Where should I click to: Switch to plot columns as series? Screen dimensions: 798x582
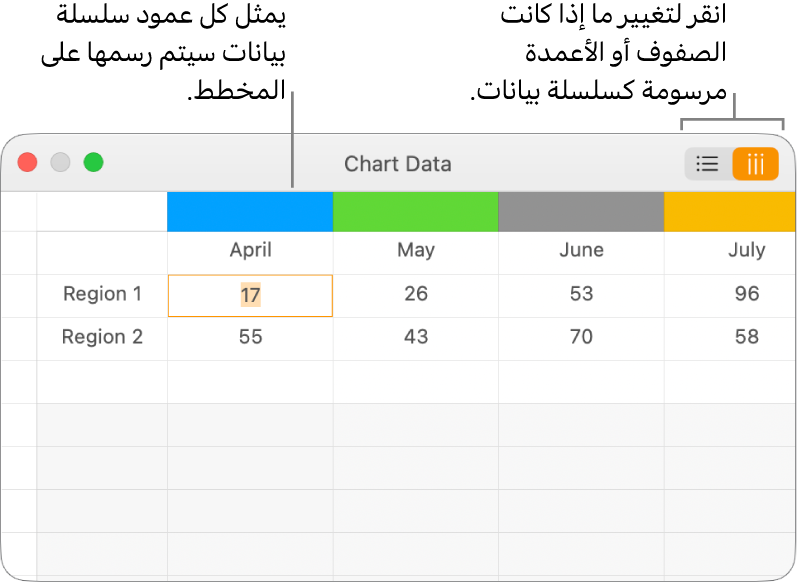pos(755,164)
